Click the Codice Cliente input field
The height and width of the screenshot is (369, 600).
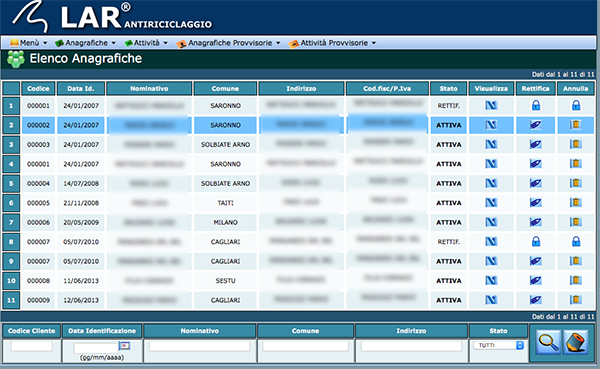click(x=31, y=346)
